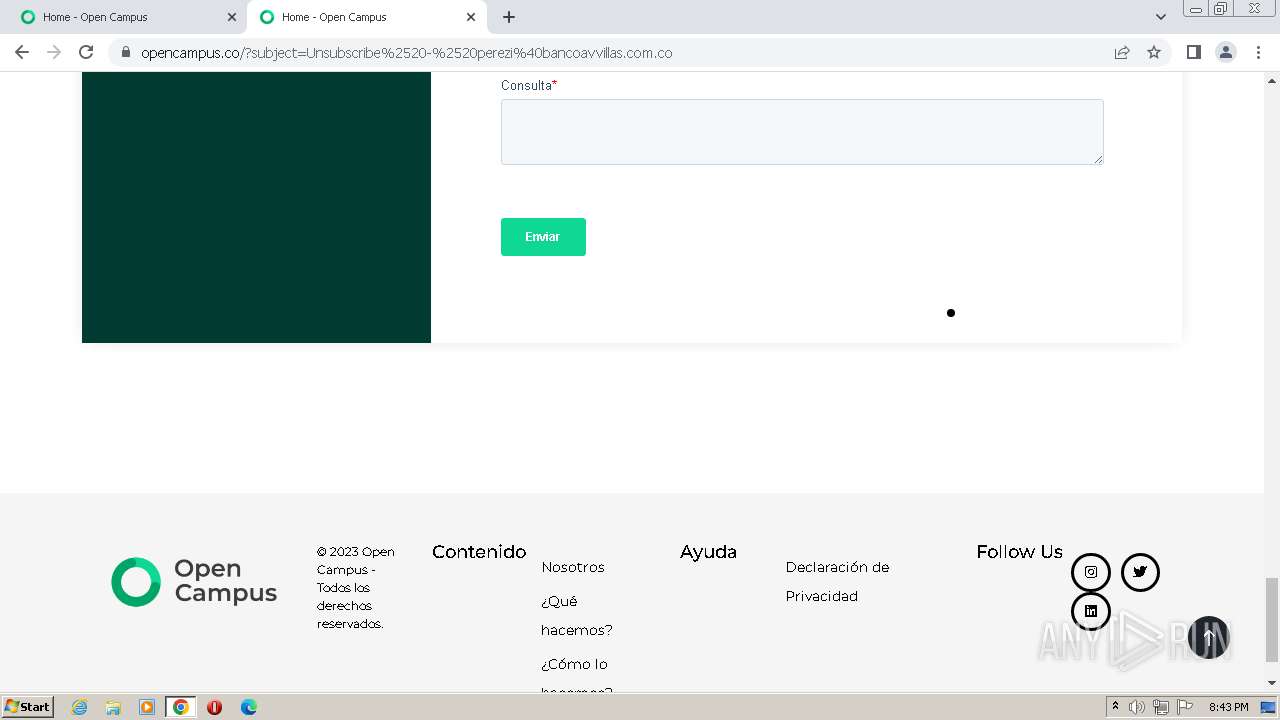The width and height of the screenshot is (1280, 720).
Task: Close the active Home - Open Campus tab
Action: pos(471,17)
